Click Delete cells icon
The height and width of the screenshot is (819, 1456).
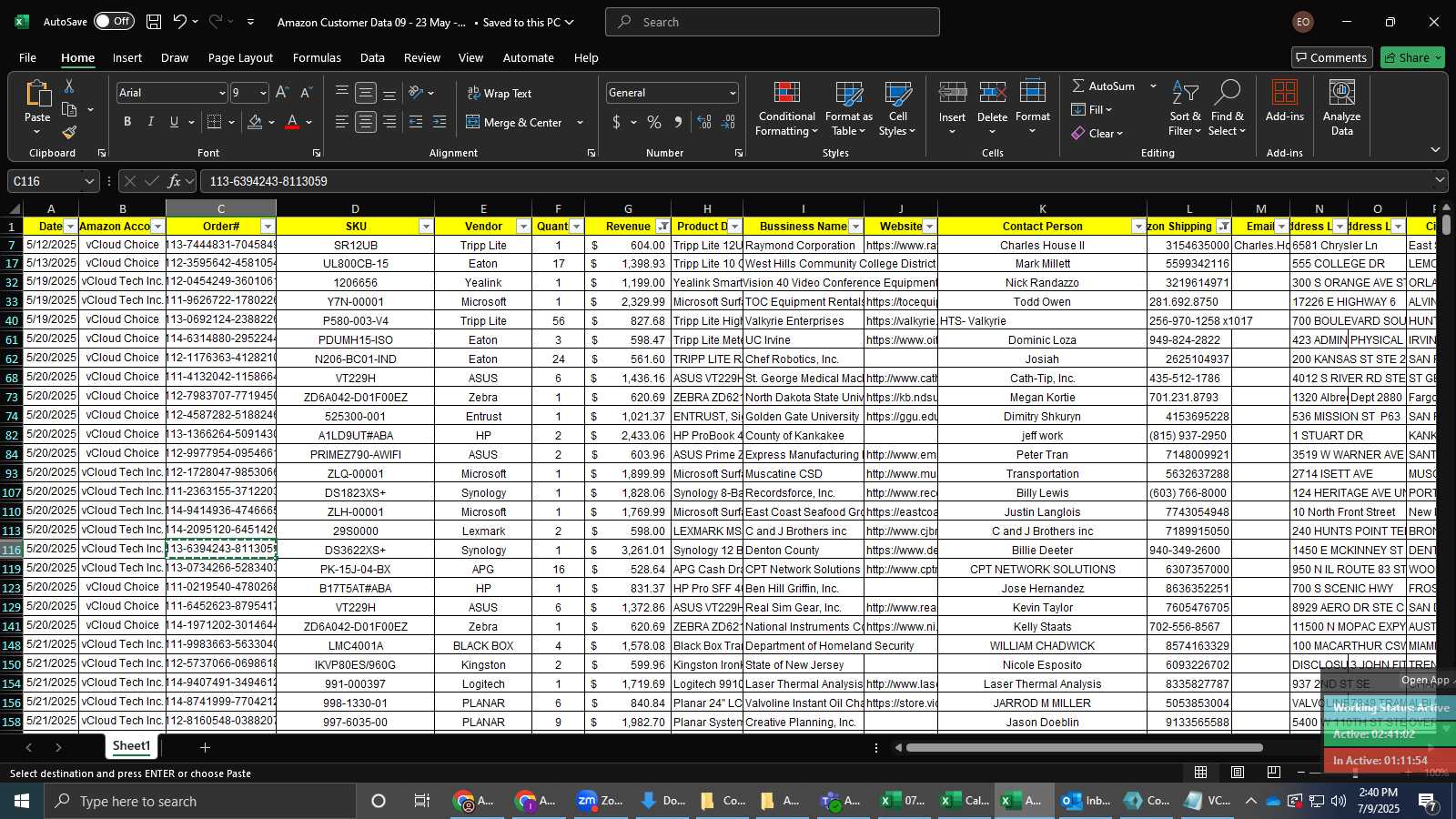(x=992, y=93)
